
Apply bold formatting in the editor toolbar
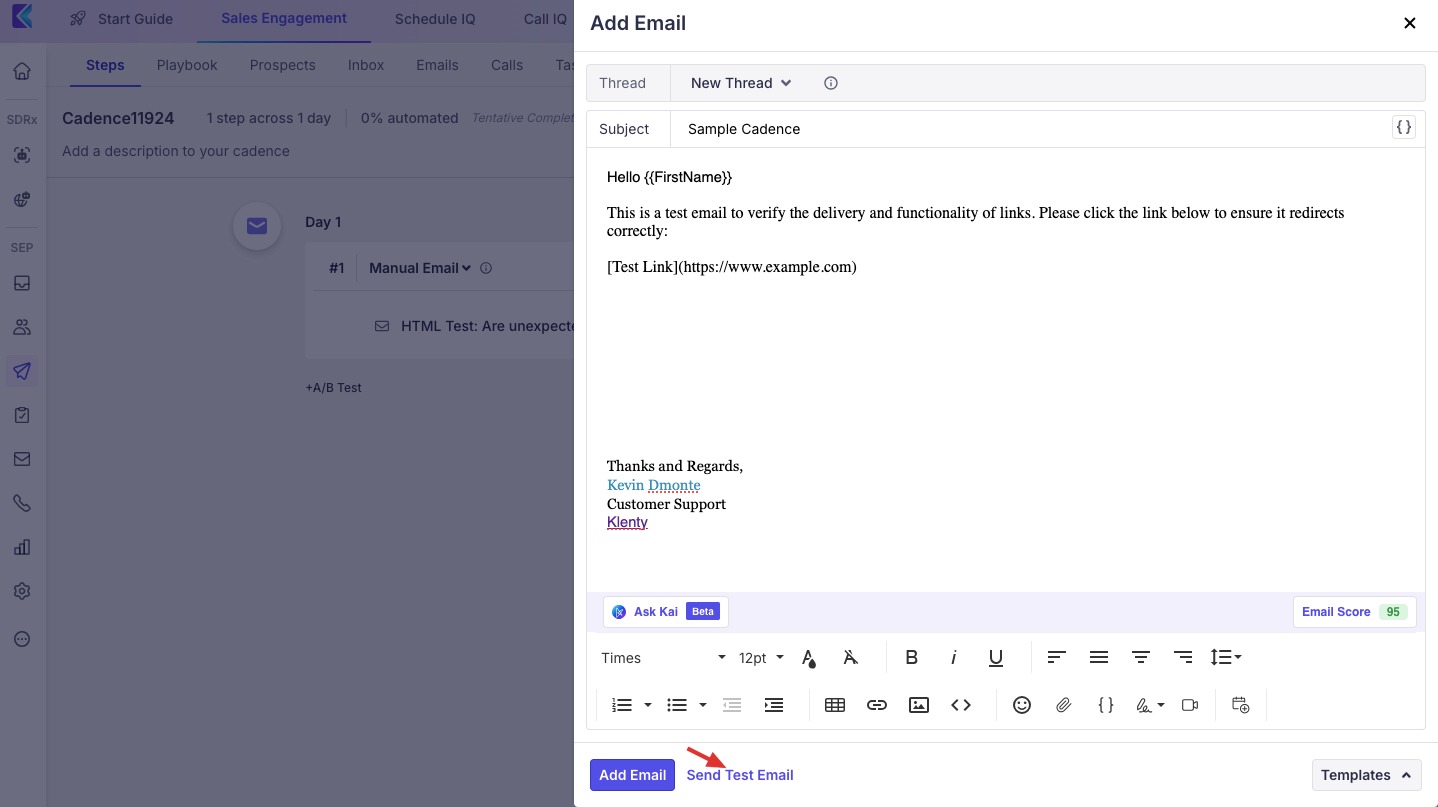[911, 658]
